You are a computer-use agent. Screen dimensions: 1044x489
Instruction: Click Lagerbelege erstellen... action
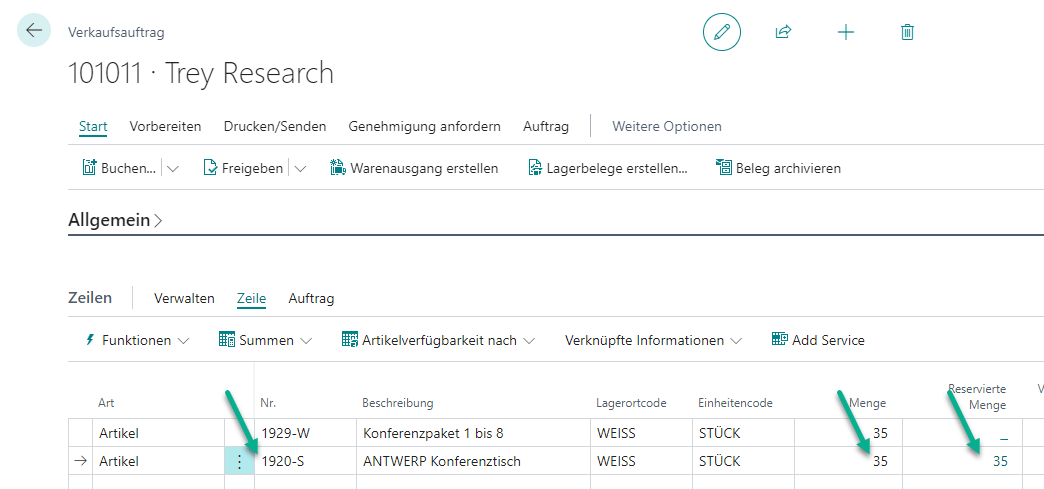point(607,169)
